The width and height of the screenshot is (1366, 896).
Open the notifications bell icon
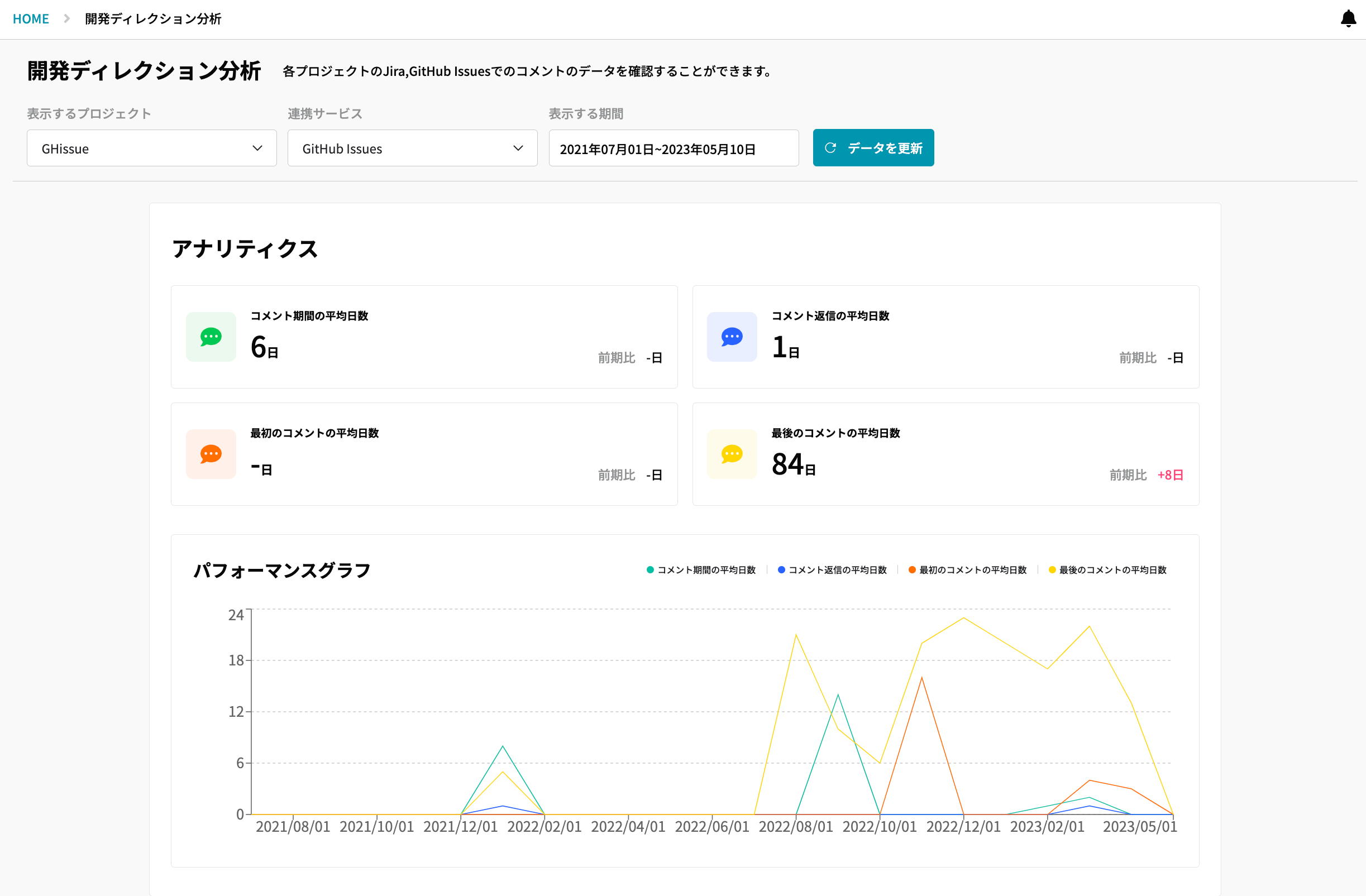tap(1348, 18)
